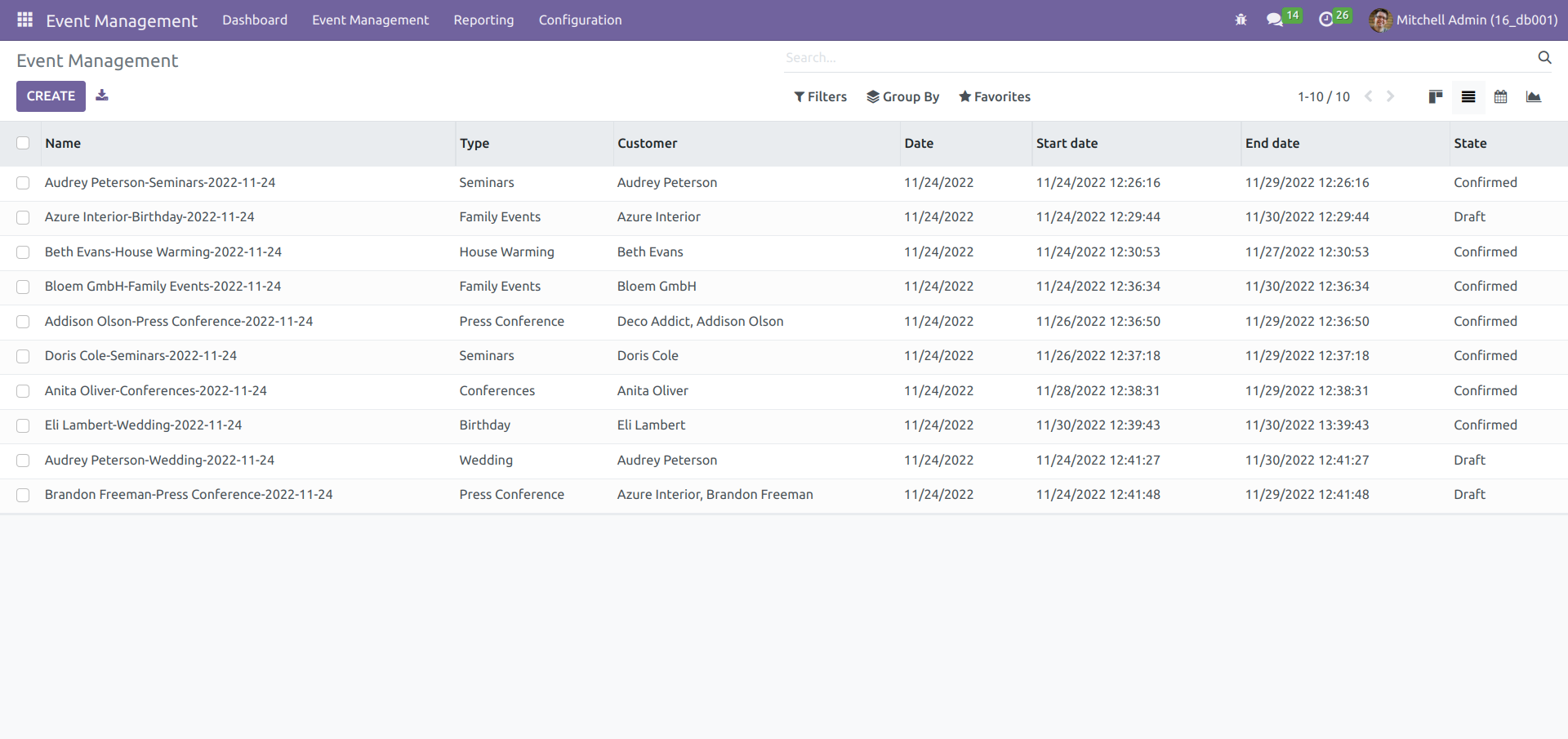Check the Doris Cole-Seminars row checkbox

(x=23, y=356)
